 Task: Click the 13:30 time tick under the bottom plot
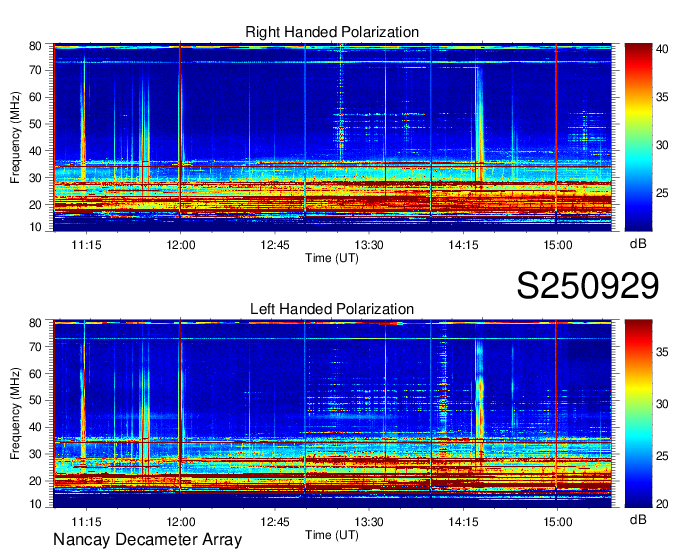point(369,521)
